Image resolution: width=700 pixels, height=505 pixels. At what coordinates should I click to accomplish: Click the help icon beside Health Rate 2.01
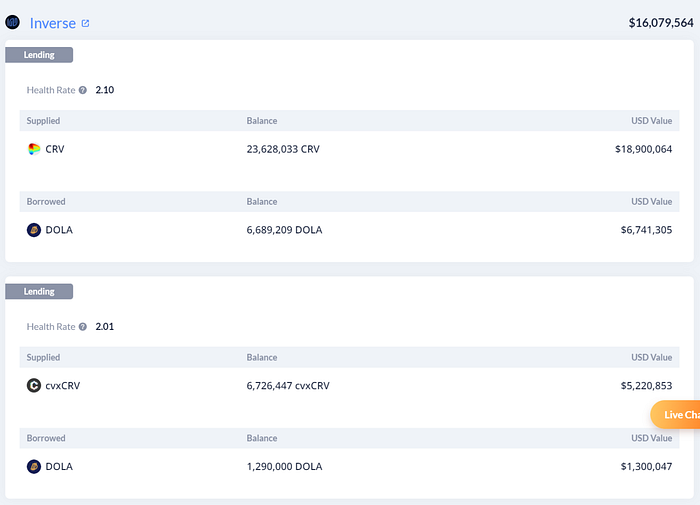pos(83,327)
